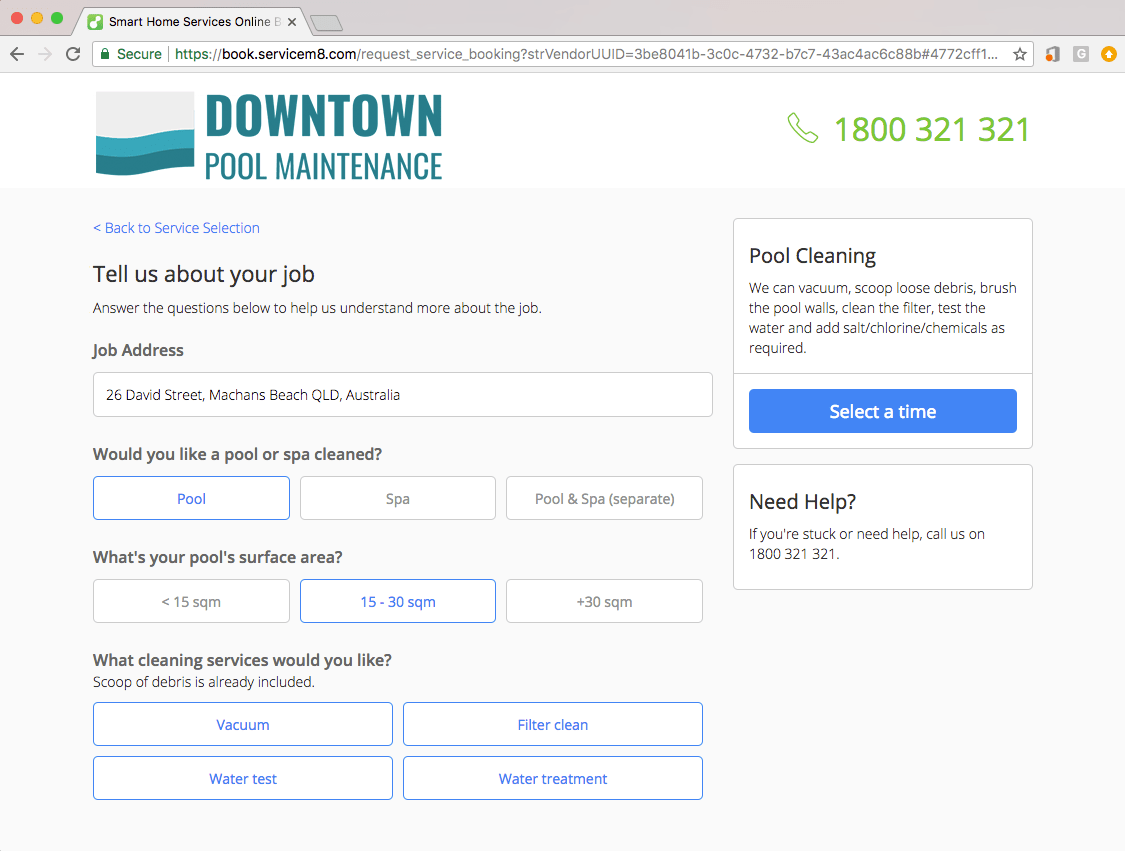Close the Smart Home Services tab
The width and height of the screenshot is (1125, 851).
click(292, 22)
